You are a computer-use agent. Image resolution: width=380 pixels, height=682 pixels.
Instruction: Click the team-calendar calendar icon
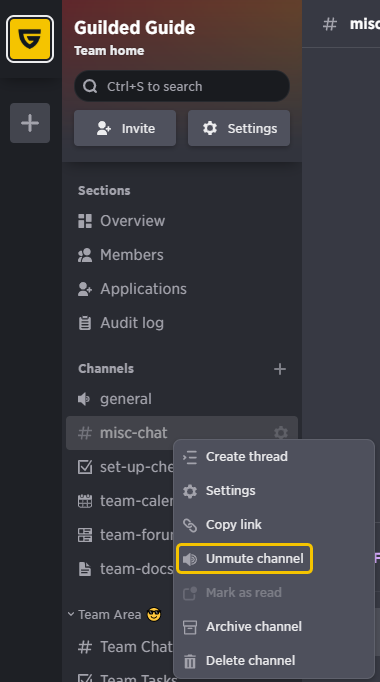(85, 501)
